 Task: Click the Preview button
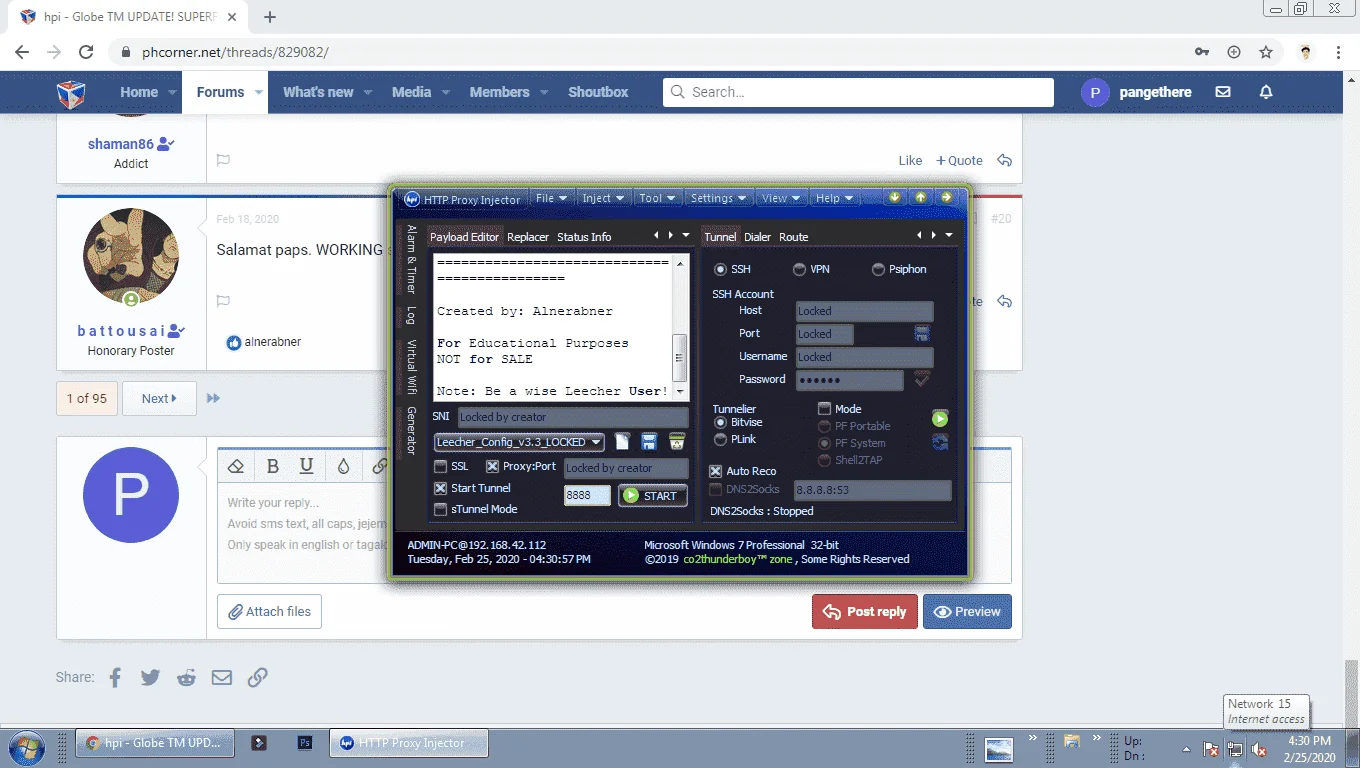pos(967,611)
